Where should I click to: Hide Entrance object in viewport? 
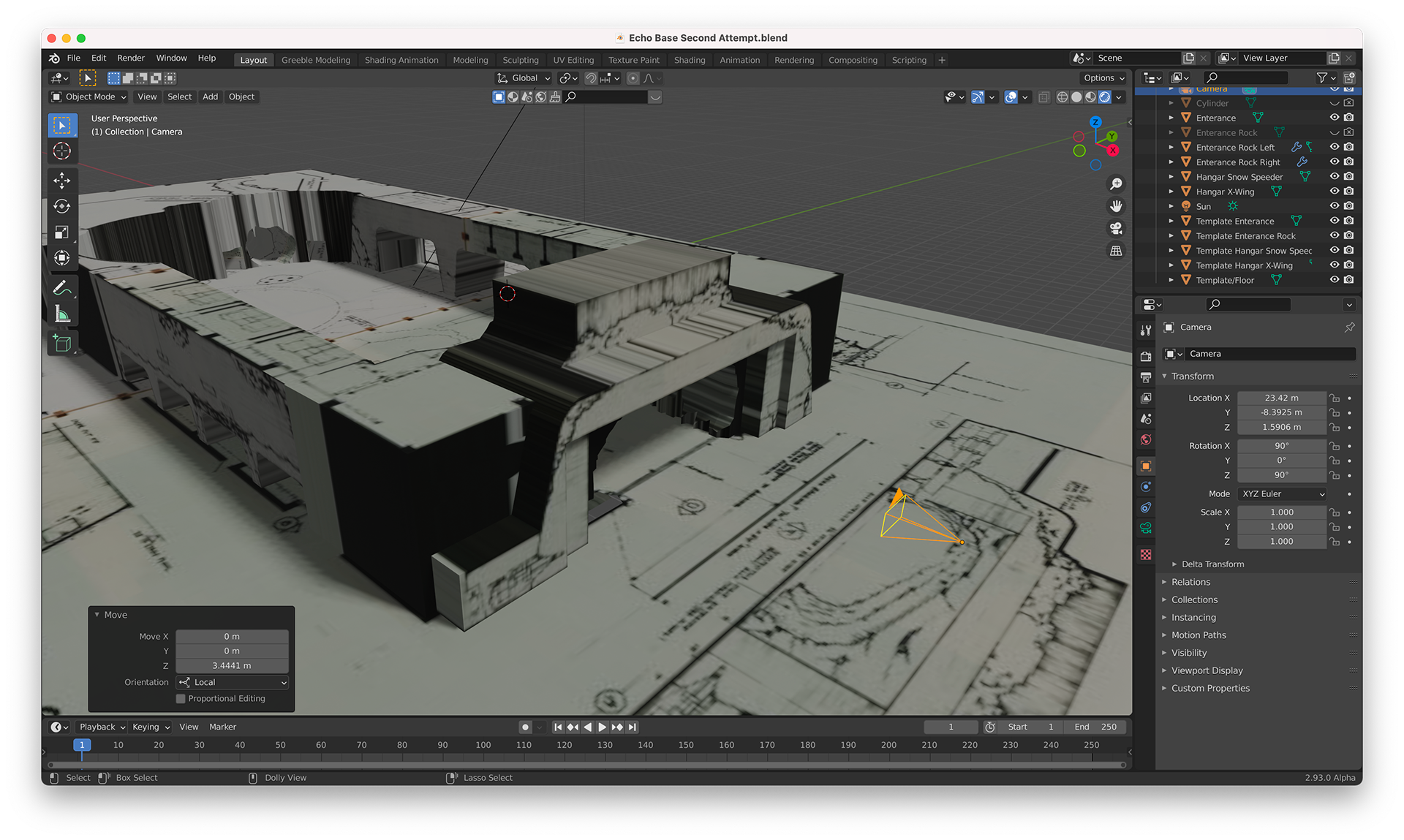(x=1334, y=118)
